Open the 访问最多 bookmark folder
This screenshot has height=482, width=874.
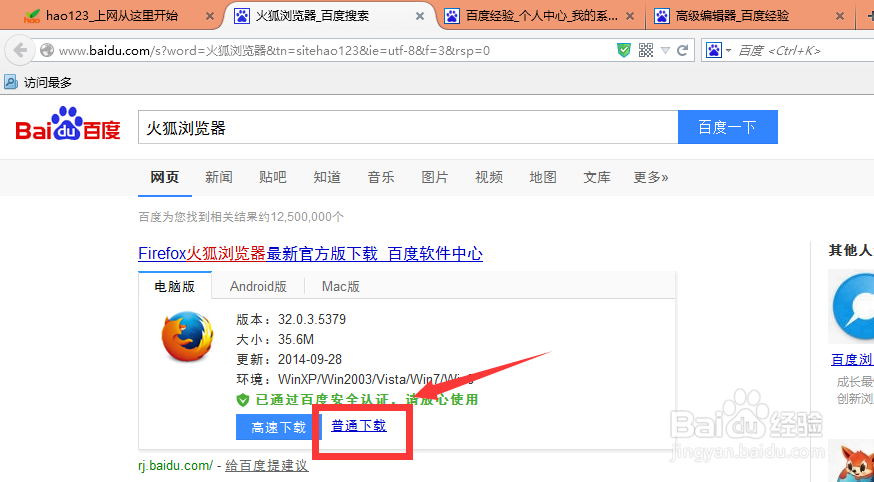(x=38, y=82)
